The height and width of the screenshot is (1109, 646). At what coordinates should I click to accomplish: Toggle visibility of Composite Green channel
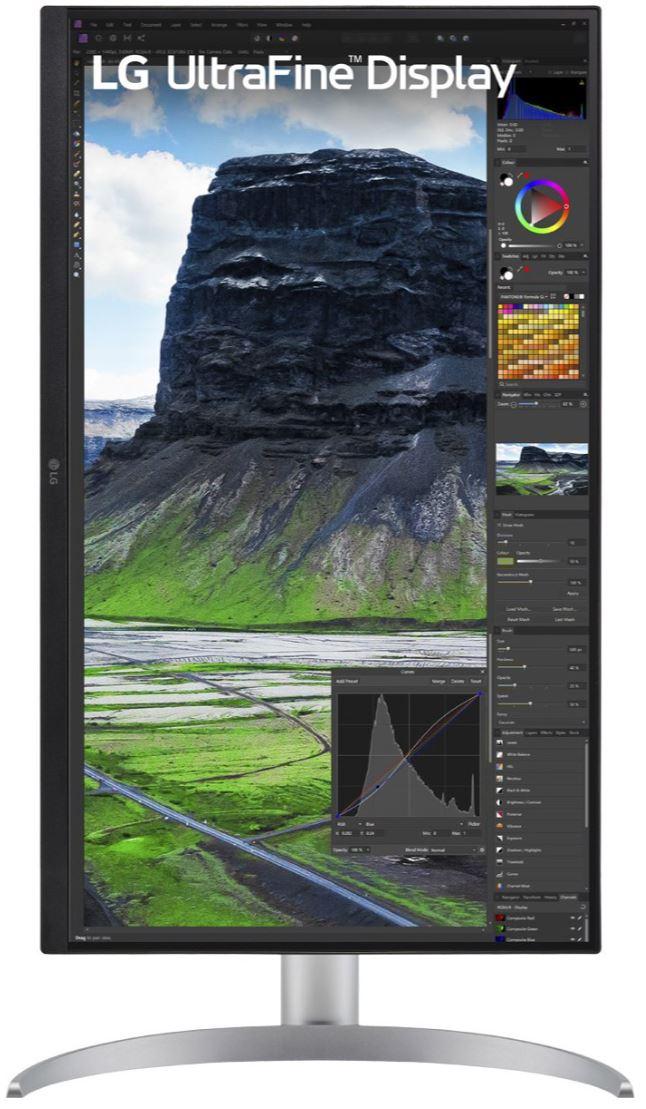click(x=572, y=929)
